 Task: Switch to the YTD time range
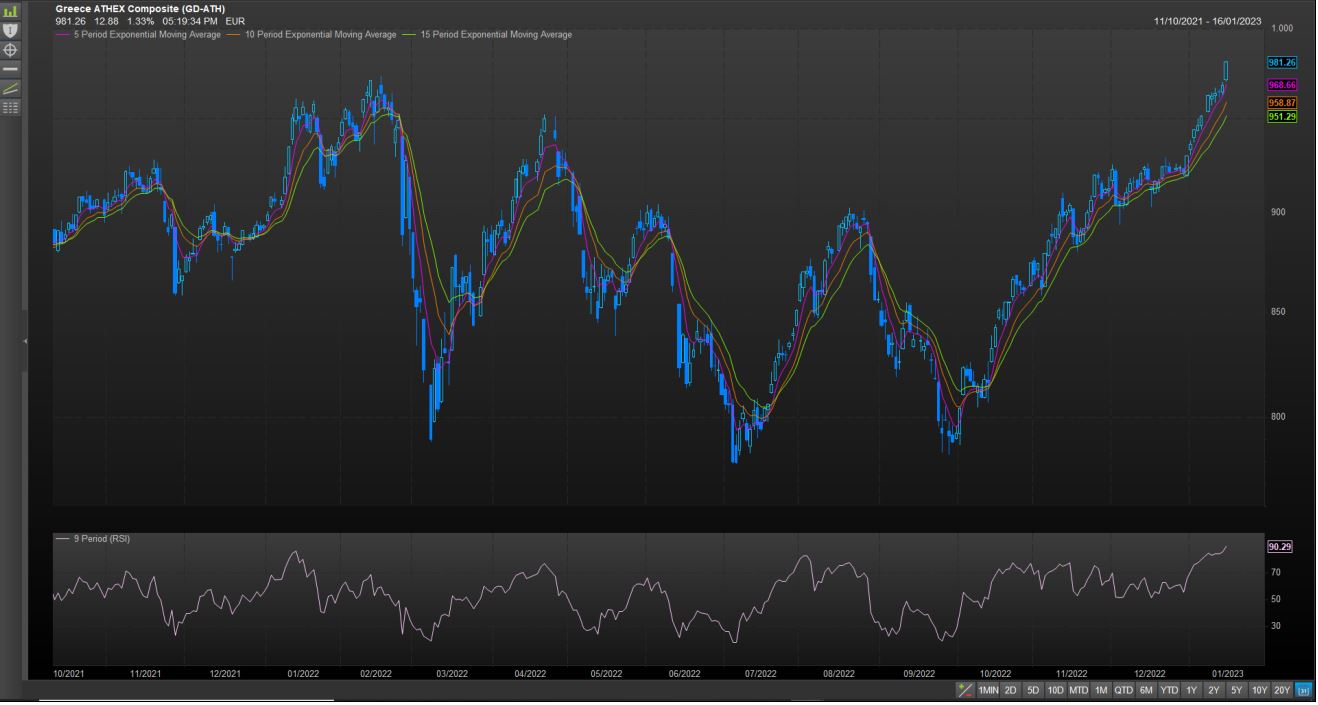[1168, 690]
